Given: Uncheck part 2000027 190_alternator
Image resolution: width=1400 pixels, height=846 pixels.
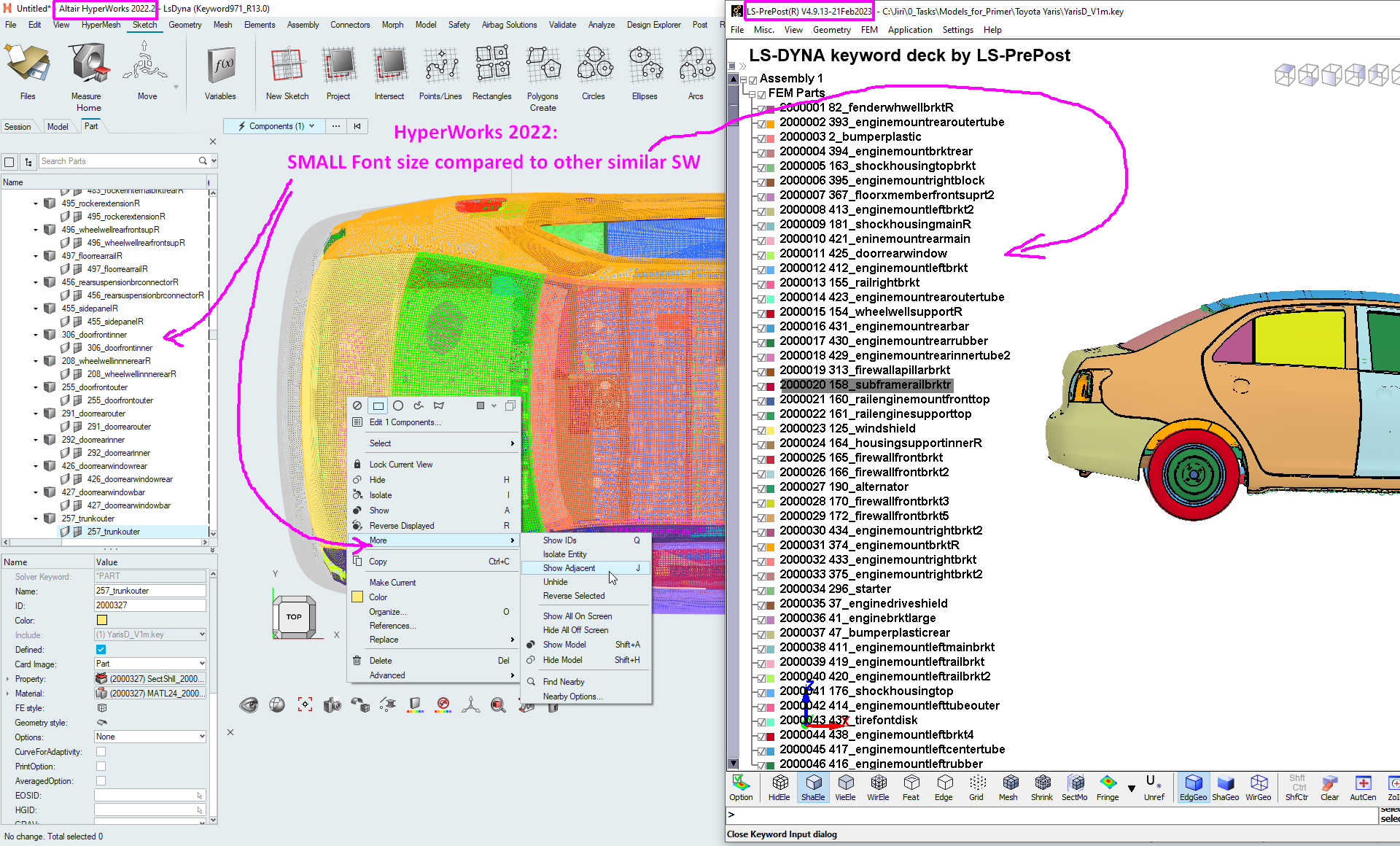Looking at the screenshot, I should pyautogui.click(x=761, y=489).
